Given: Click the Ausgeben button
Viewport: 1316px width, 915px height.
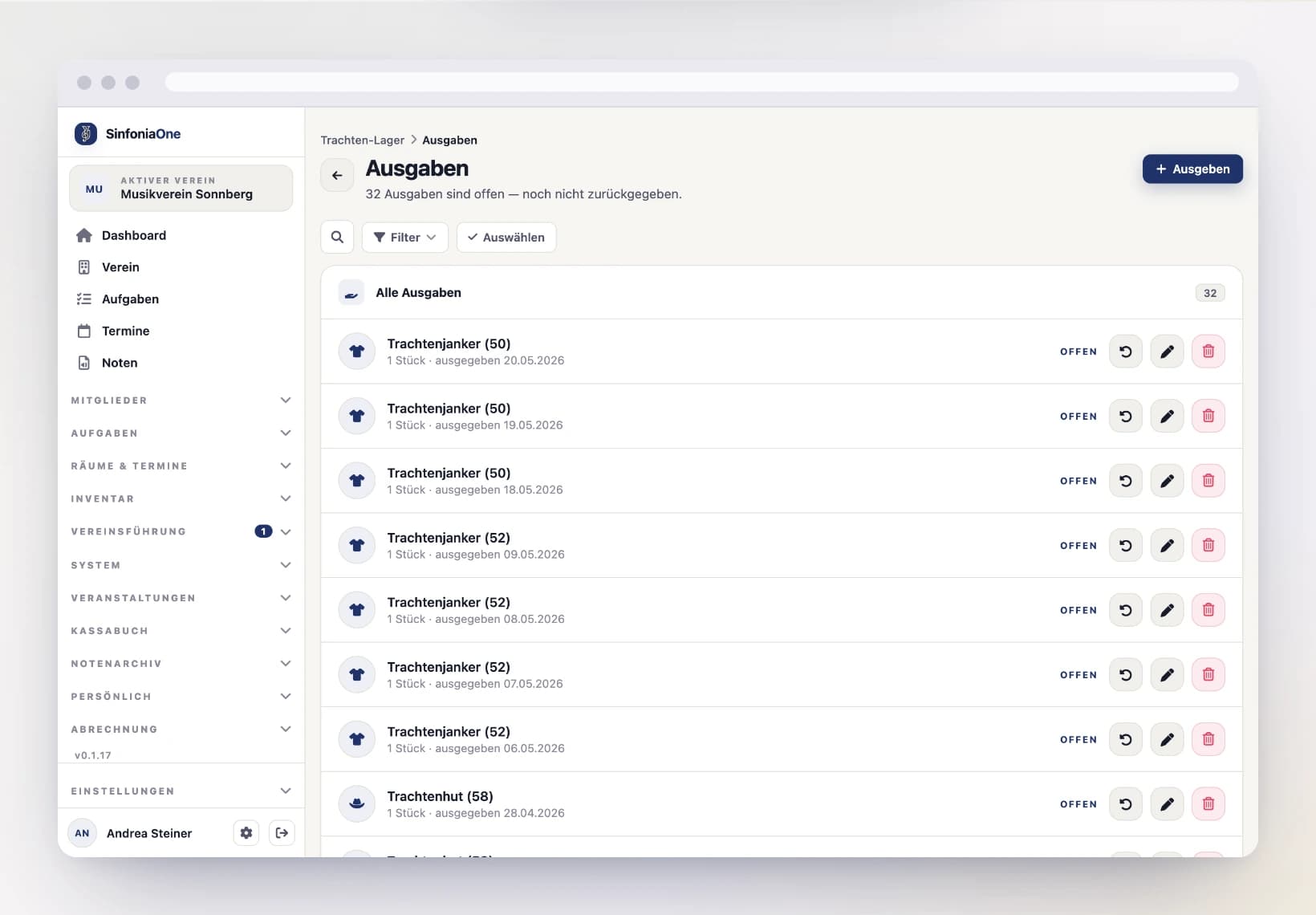Looking at the screenshot, I should (1192, 169).
